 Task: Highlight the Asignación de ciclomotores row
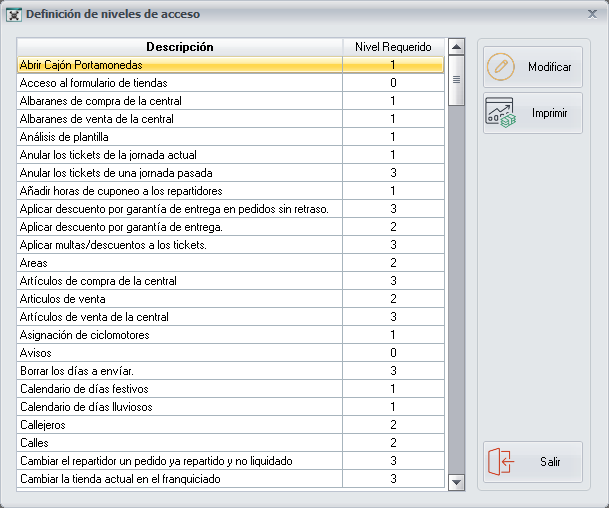(180, 335)
